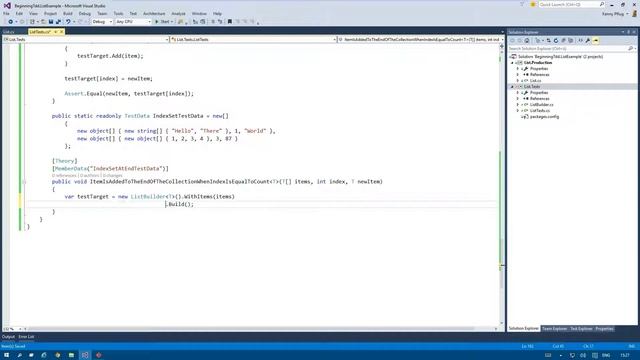Viewport: 640px width, 360px height.
Task: Select List.cs in Solution Explorer
Action: (x=536, y=81)
